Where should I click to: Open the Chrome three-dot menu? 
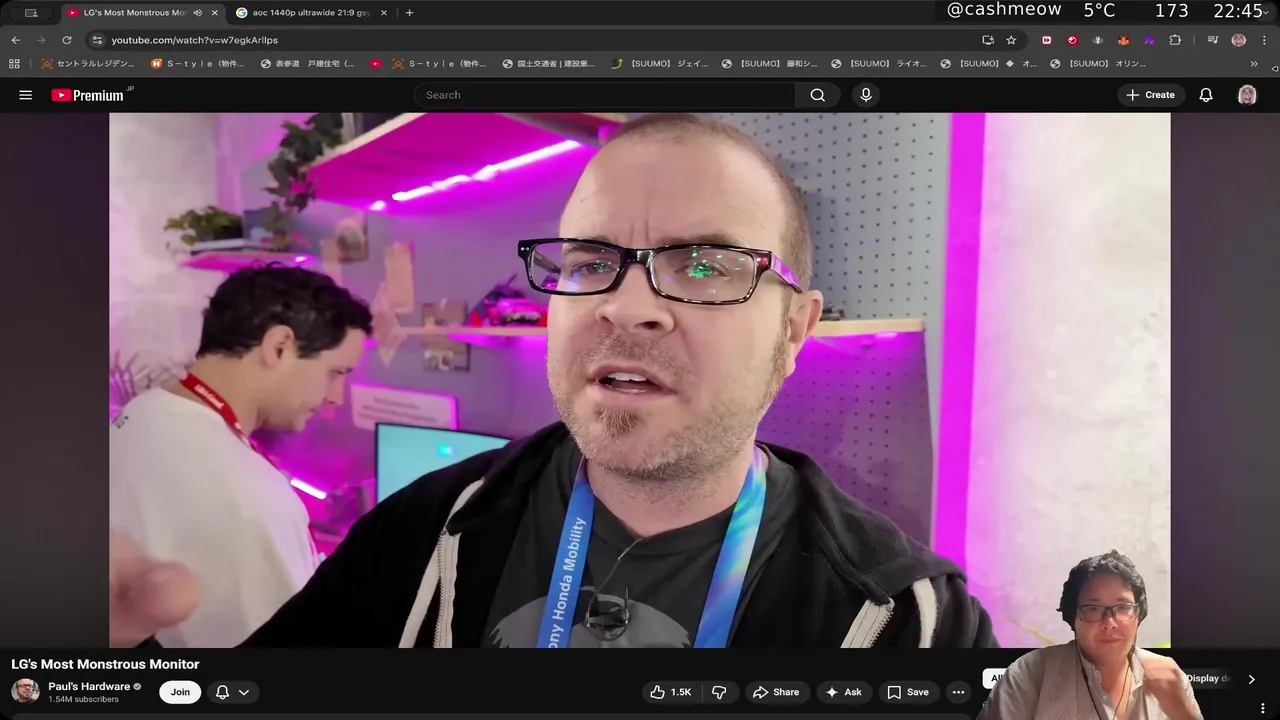[x=1264, y=40]
